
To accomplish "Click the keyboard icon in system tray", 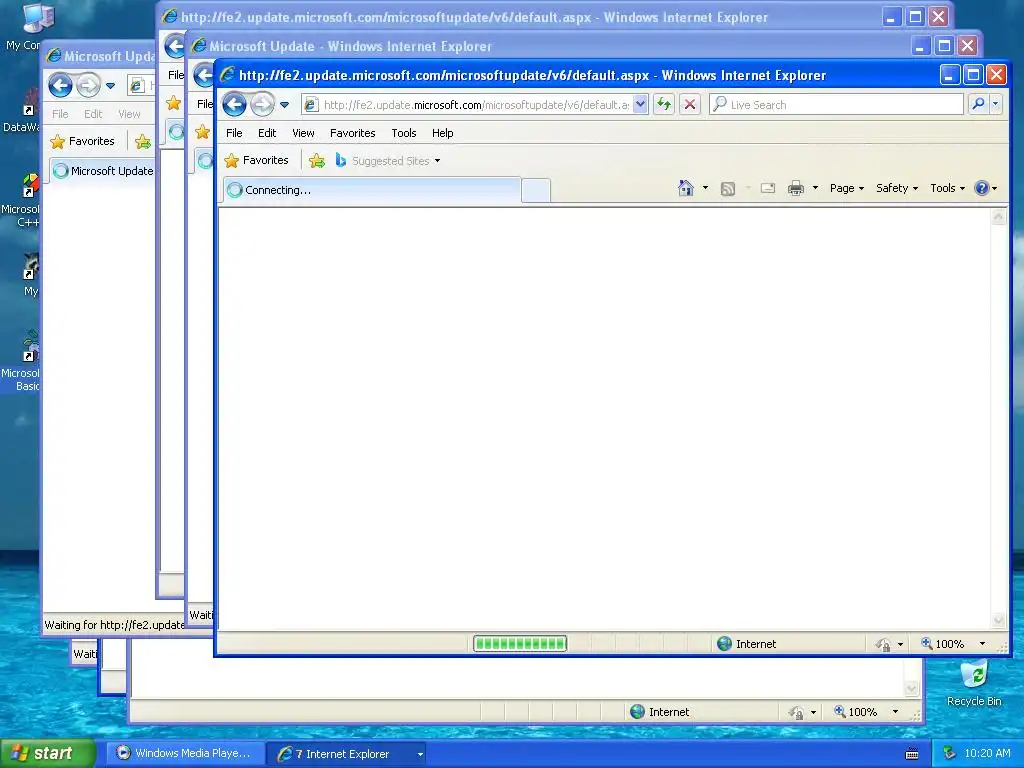I will coord(912,754).
